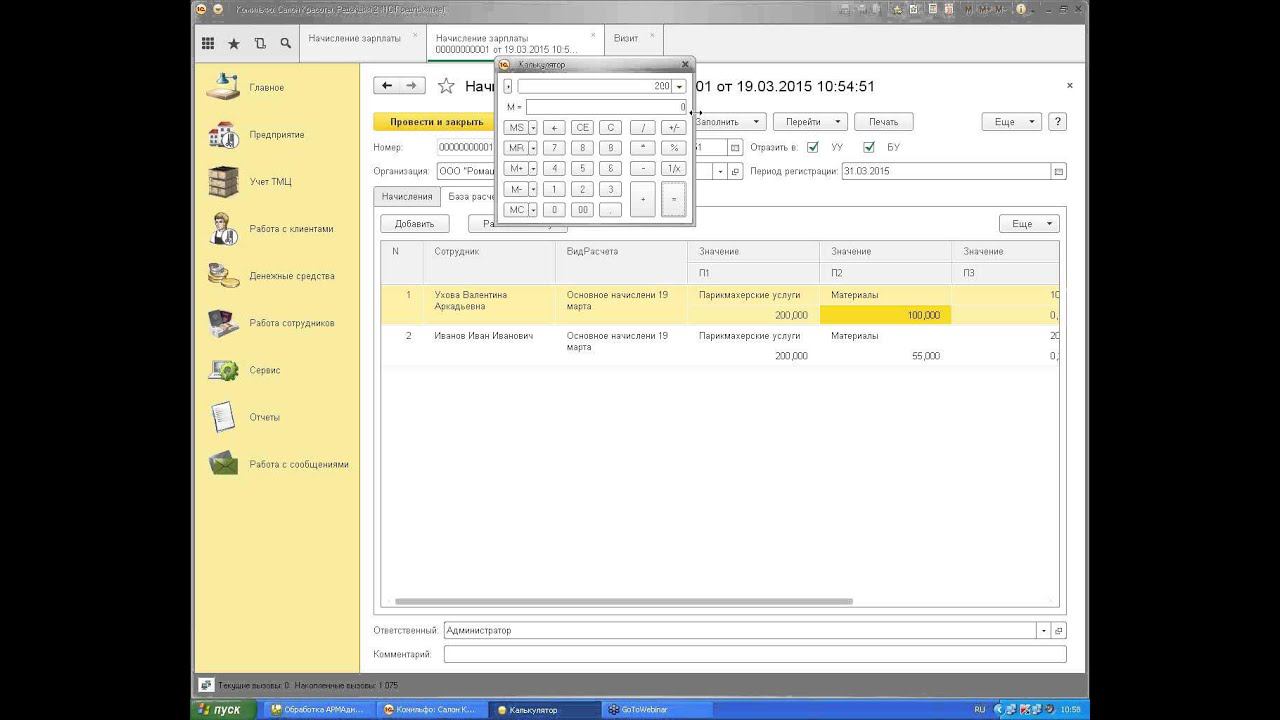Open calendar picker for Период регистрации
Image resolution: width=1280 pixels, height=720 pixels.
pos(1059,171)
